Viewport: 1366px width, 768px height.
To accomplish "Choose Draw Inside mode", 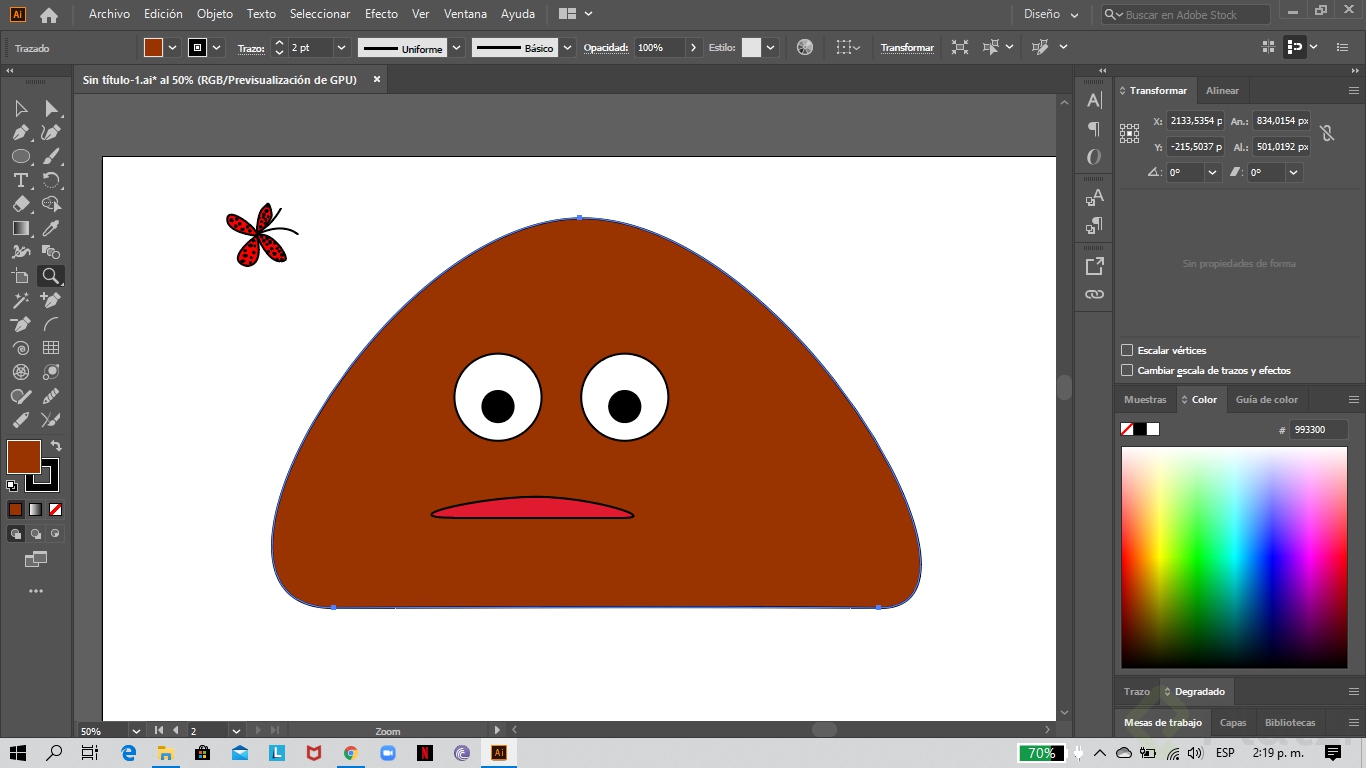I will (x=55, y=534).
